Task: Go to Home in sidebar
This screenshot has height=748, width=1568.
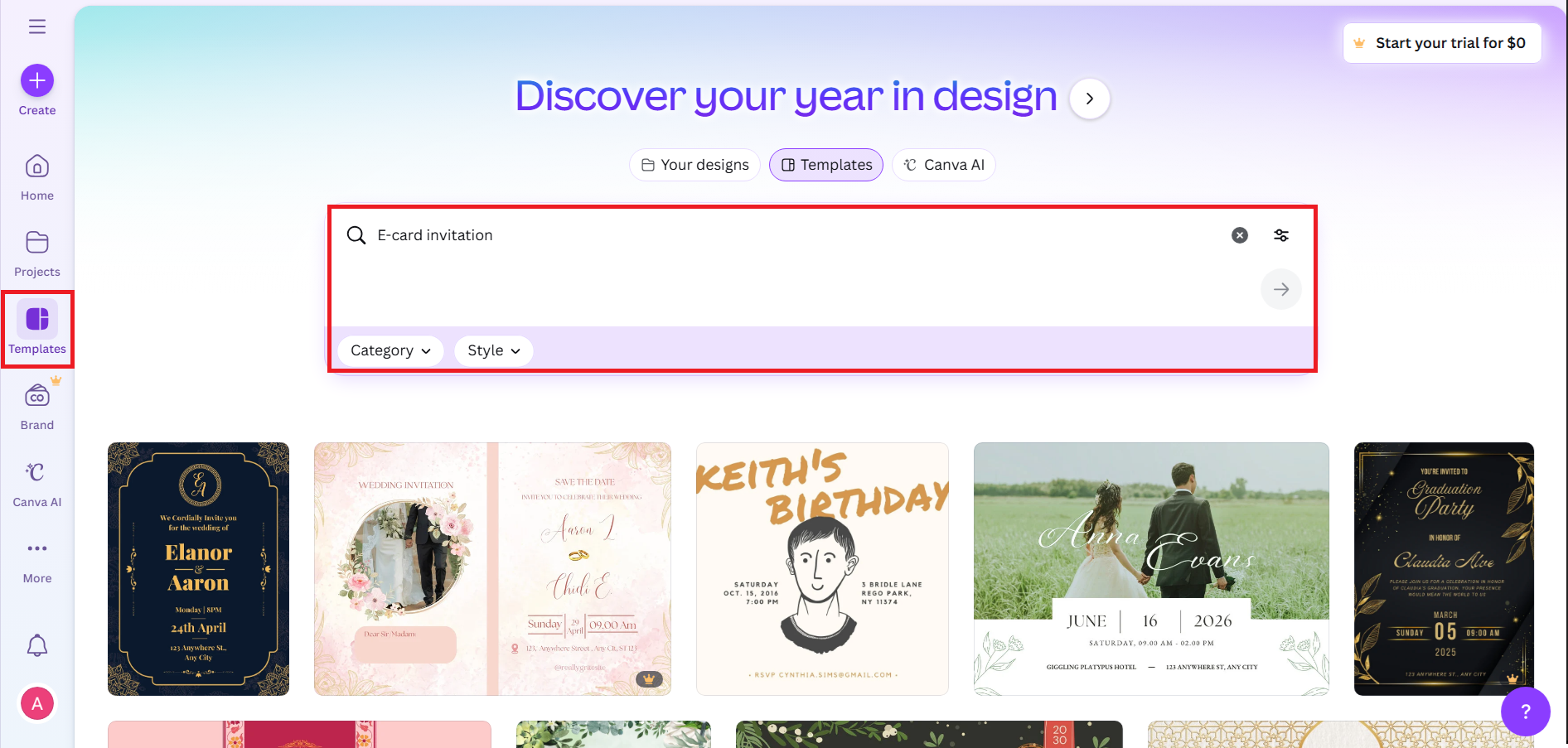Action: pyautogui.click(x=37, y=177)
